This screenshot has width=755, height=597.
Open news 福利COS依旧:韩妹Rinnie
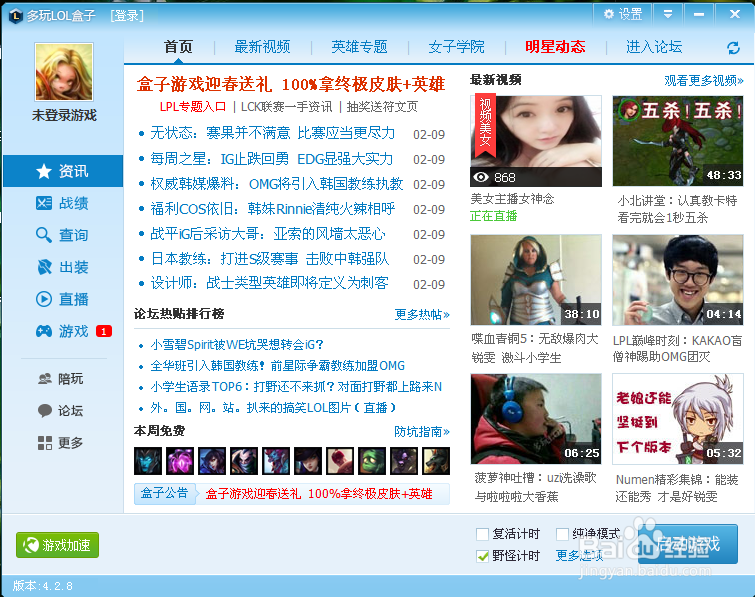pos(273,208)
